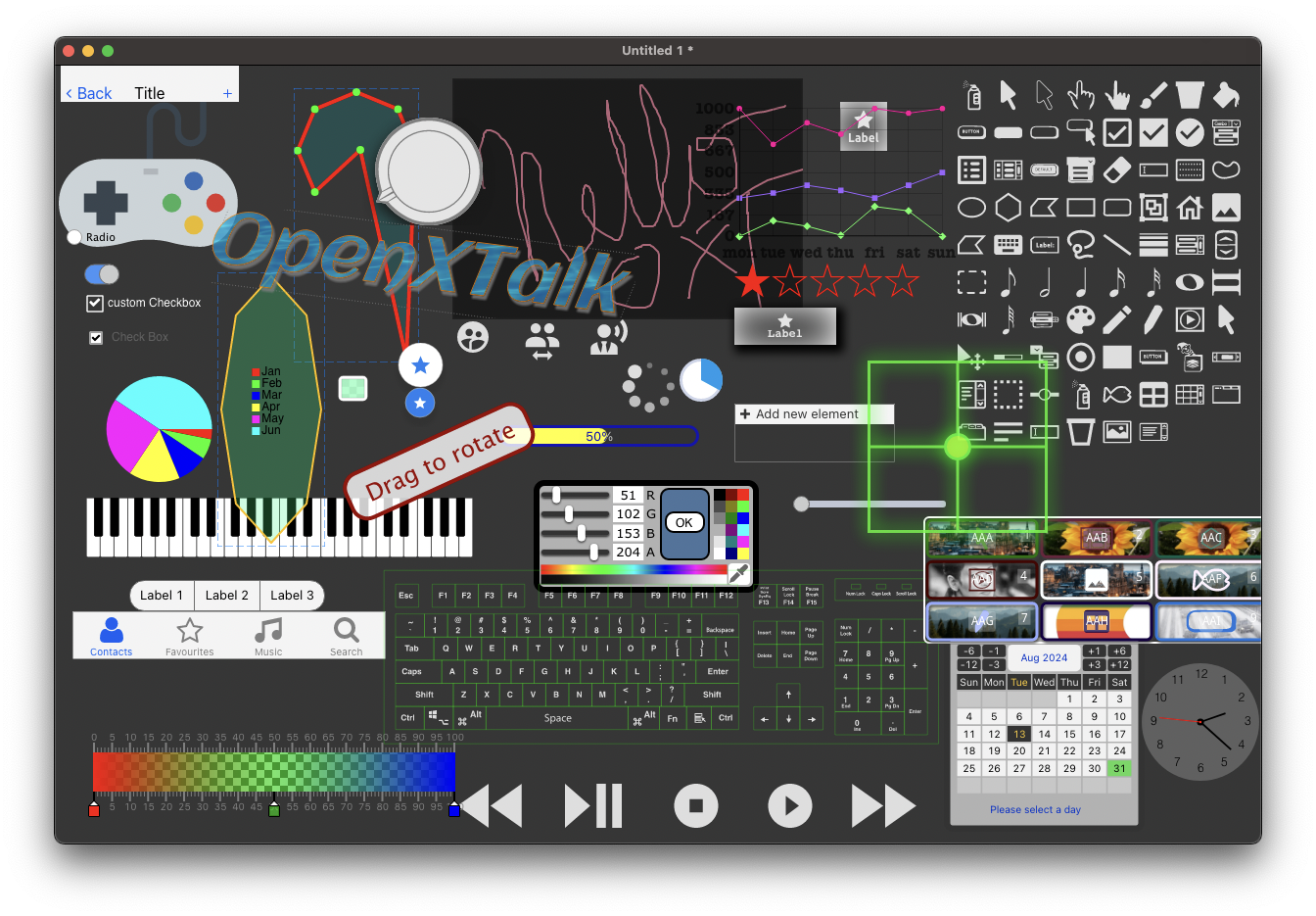This screenshot has height=916, width=1316.
Task: Select day 31 in the calendar
Action: point(1119,769)
